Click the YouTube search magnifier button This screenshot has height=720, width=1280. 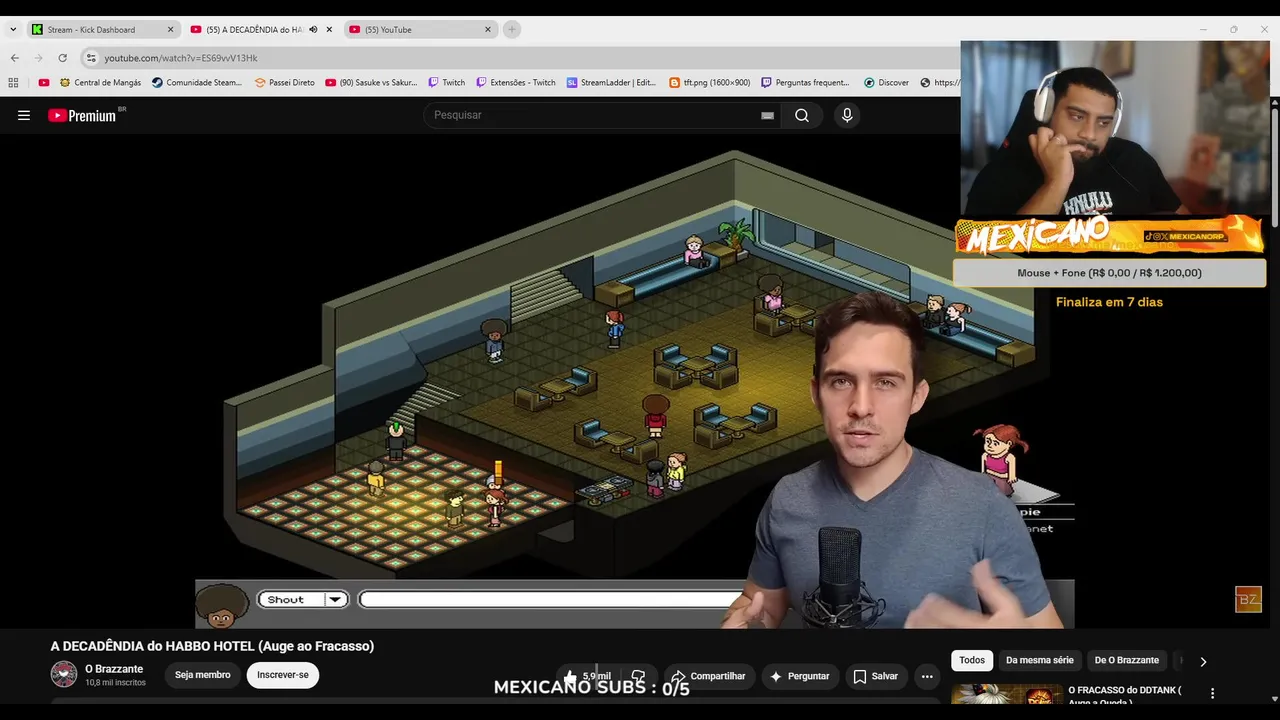coord(802,115)
